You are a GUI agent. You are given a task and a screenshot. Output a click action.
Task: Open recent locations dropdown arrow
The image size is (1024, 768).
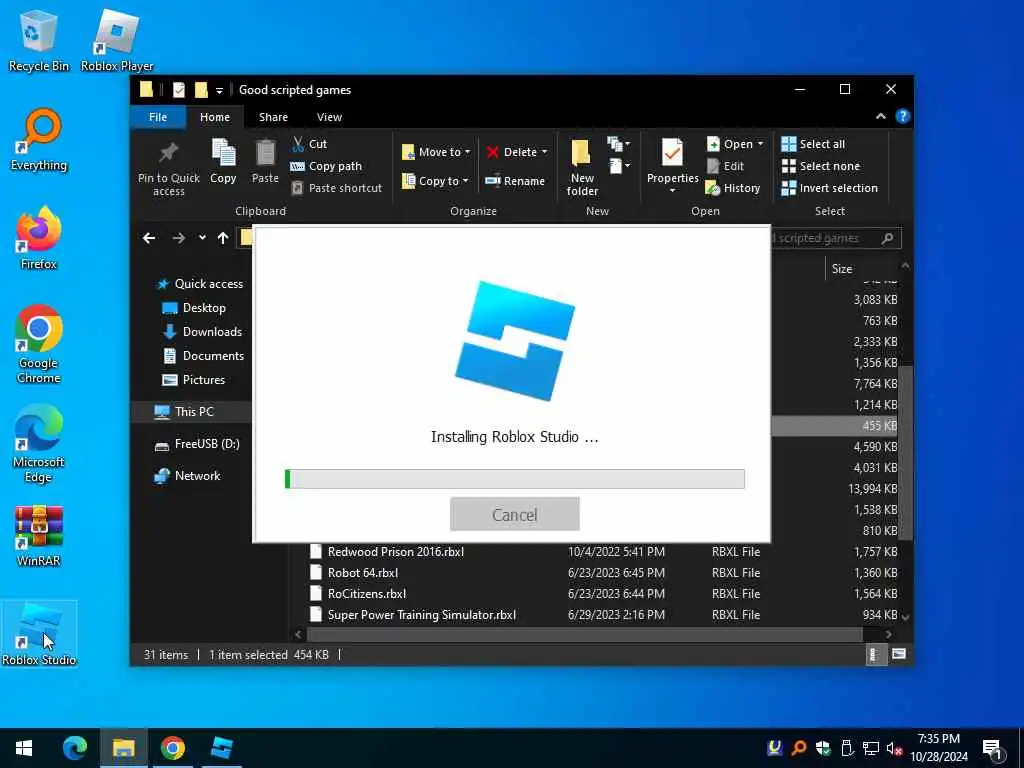click(202, 238)
